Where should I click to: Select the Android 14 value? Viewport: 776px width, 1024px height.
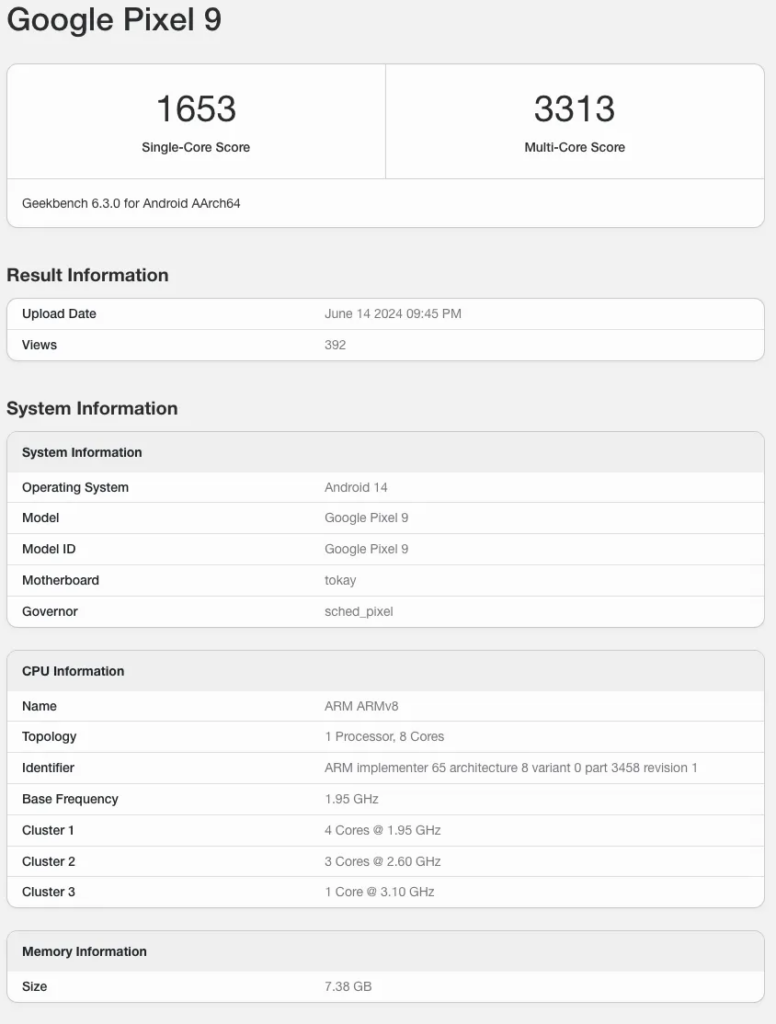(x=356, y=487)
